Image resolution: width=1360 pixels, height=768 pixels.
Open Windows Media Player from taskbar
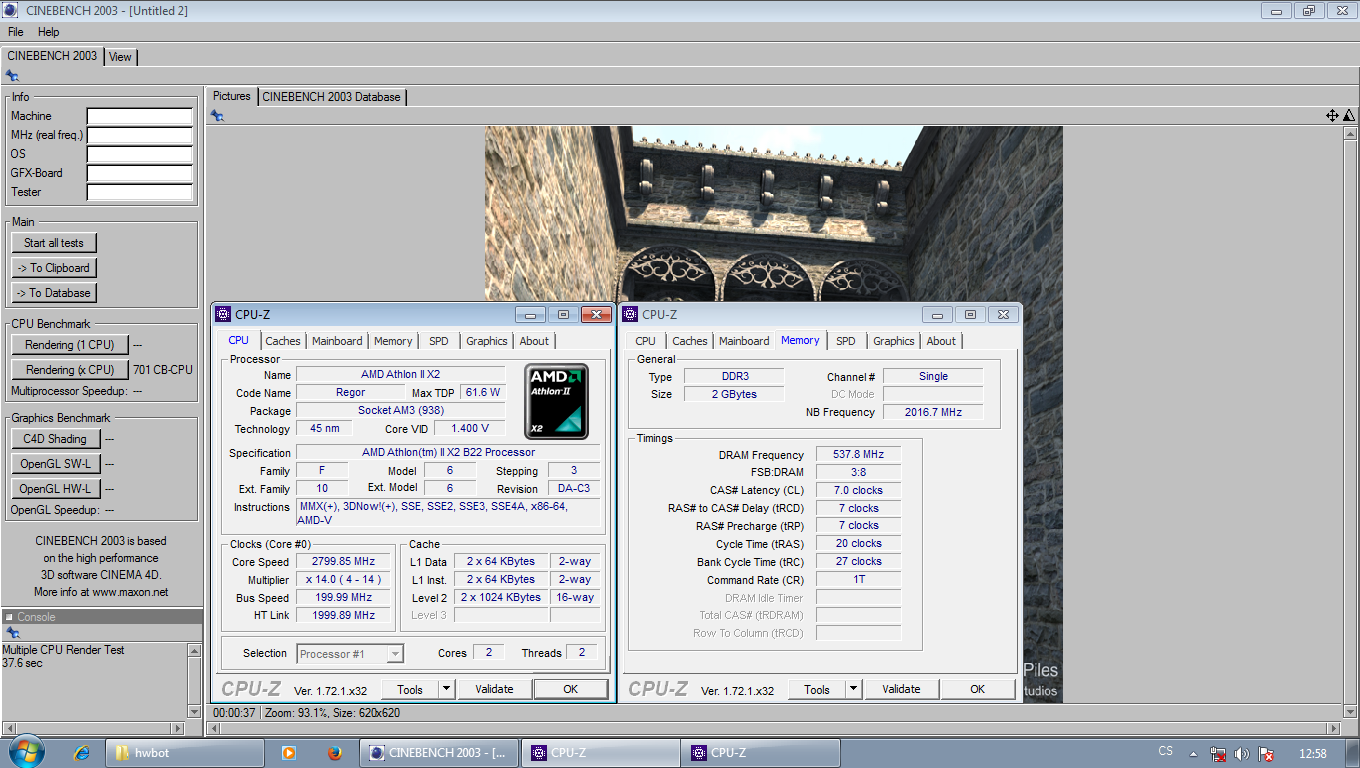pyautogui.click(x=288, y=753)
